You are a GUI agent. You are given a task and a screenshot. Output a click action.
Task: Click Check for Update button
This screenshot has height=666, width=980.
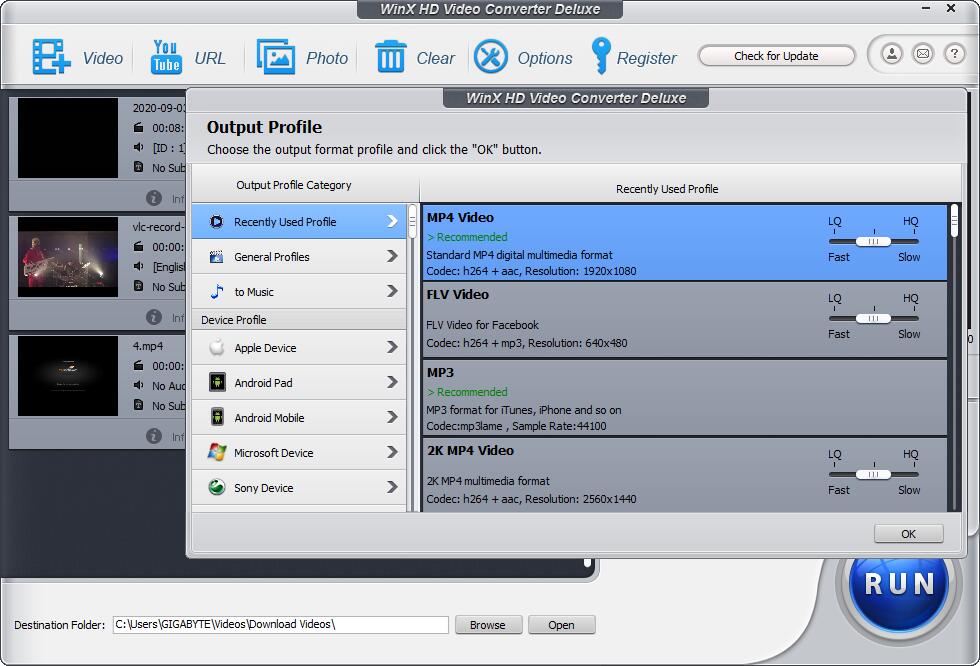click(776, 56)
